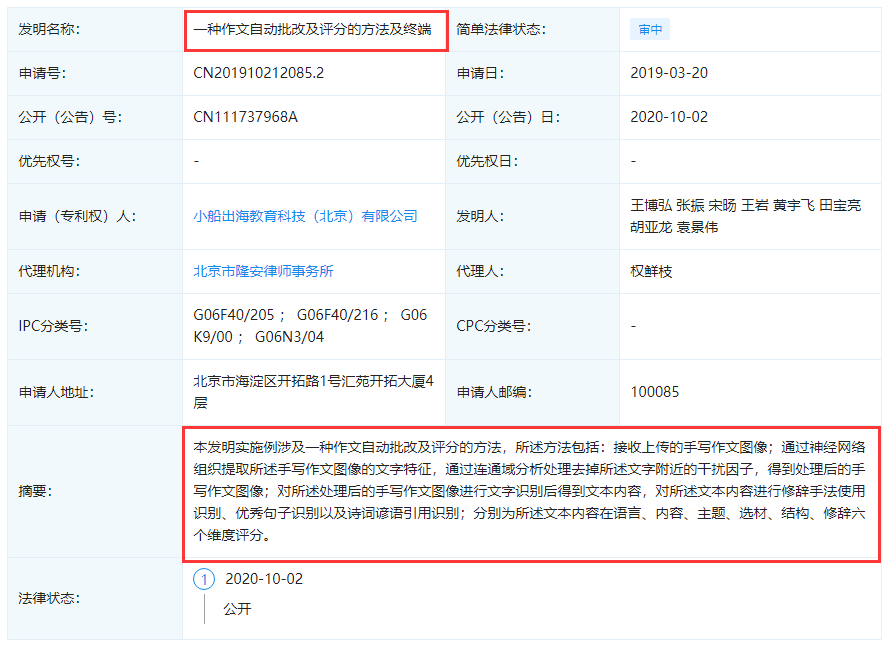Select publication number CN111737968A

[x=245, y=117]
